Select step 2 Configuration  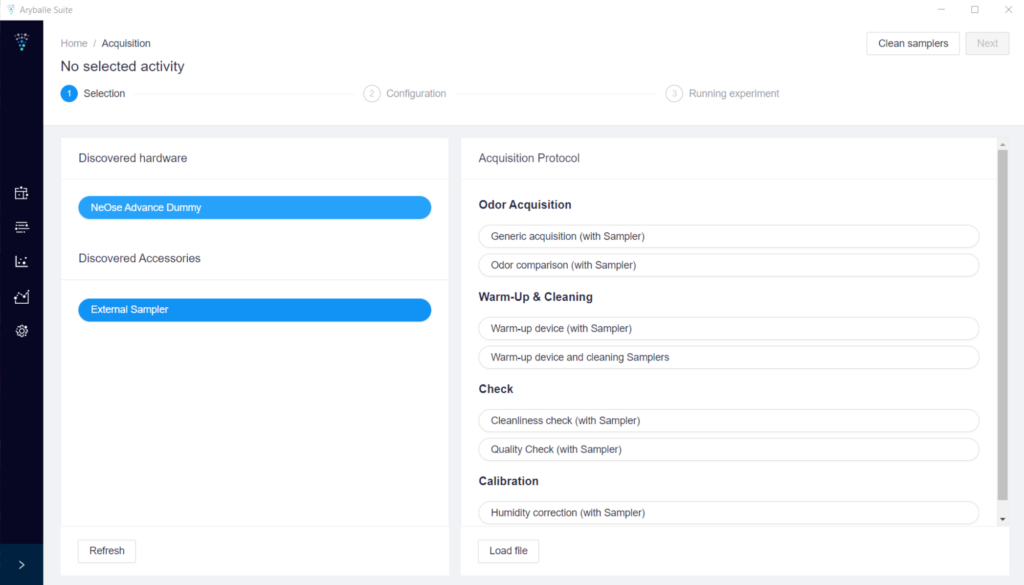[x=405, y=93]
